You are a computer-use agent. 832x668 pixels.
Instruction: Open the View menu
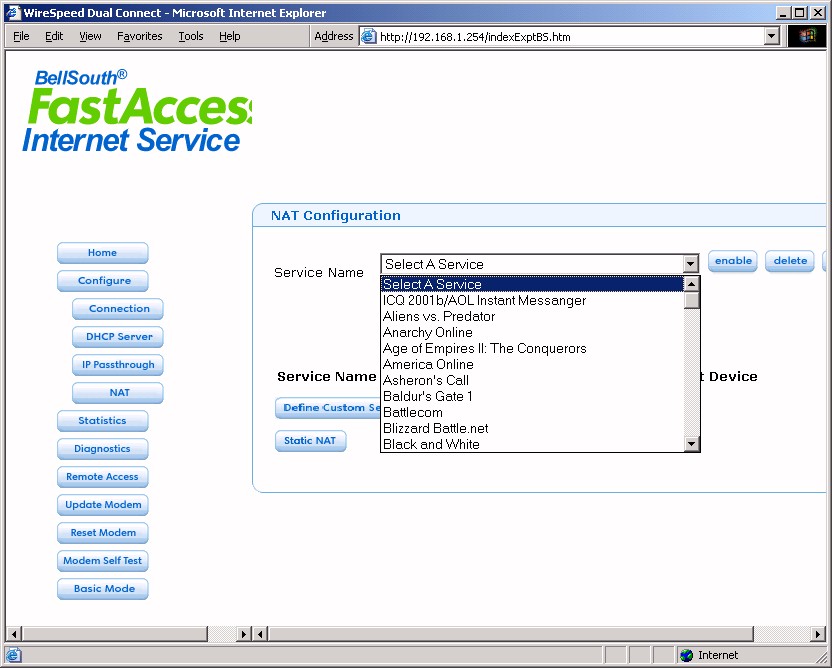[90, 36]
